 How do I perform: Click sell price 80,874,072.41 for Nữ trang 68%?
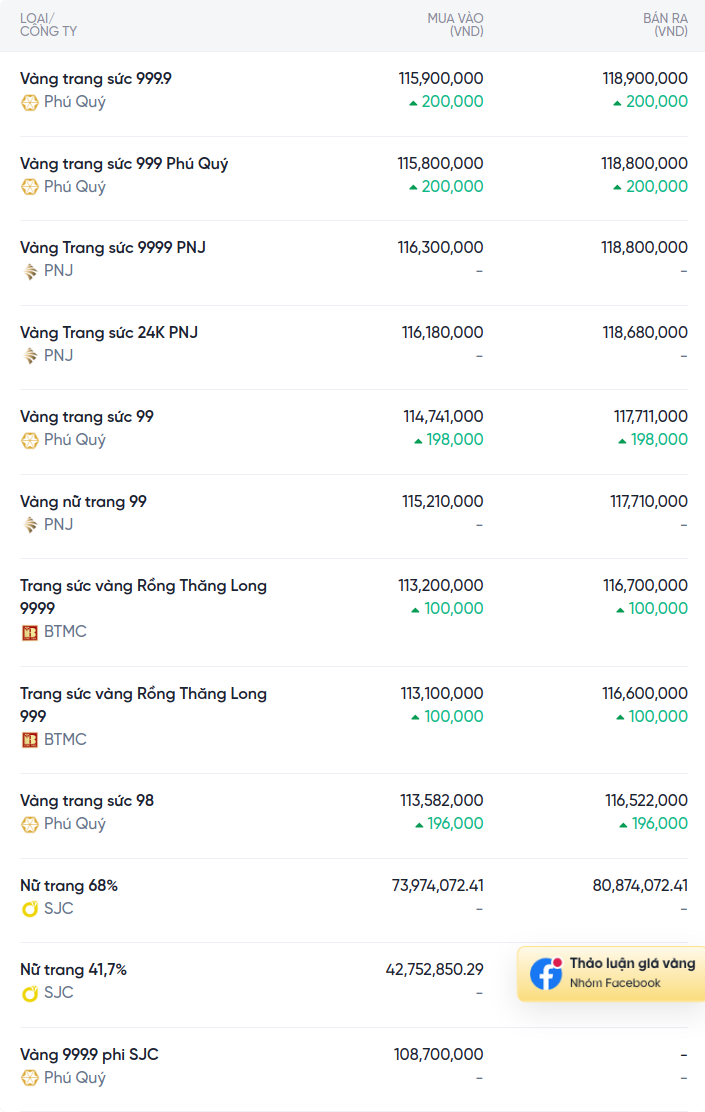640,885
